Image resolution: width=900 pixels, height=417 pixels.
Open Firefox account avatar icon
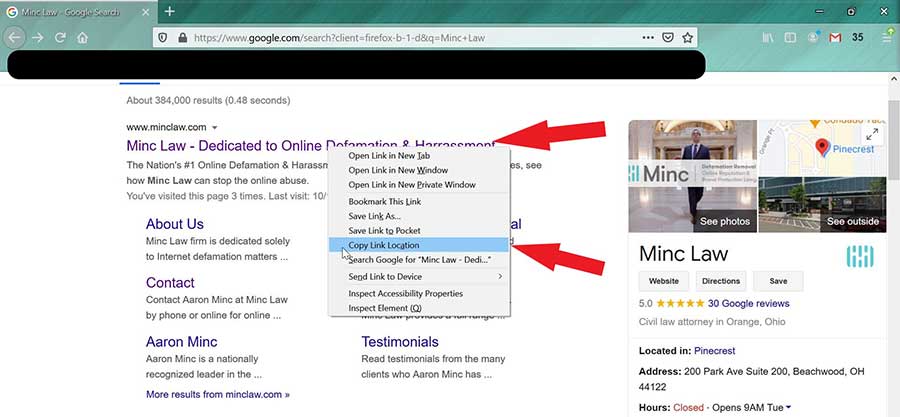pyautogui.click(x=813, y=37)
